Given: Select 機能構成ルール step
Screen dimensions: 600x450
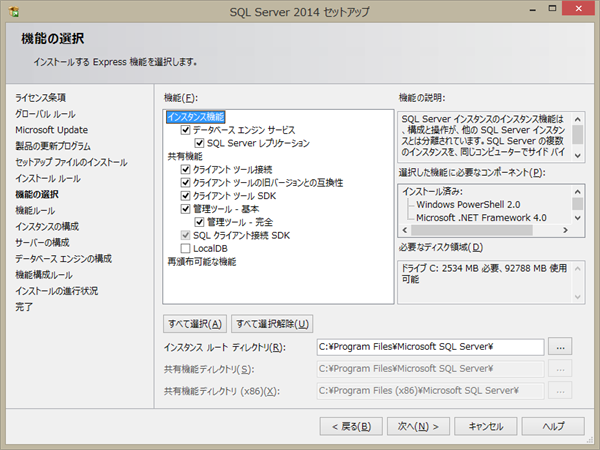Looking at the screenshot, I should (44, 275).
